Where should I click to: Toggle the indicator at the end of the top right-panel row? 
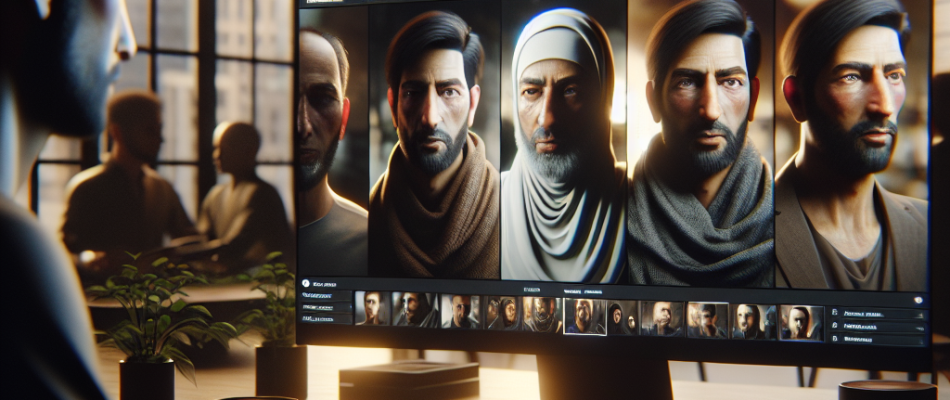(x=918, y=314)
